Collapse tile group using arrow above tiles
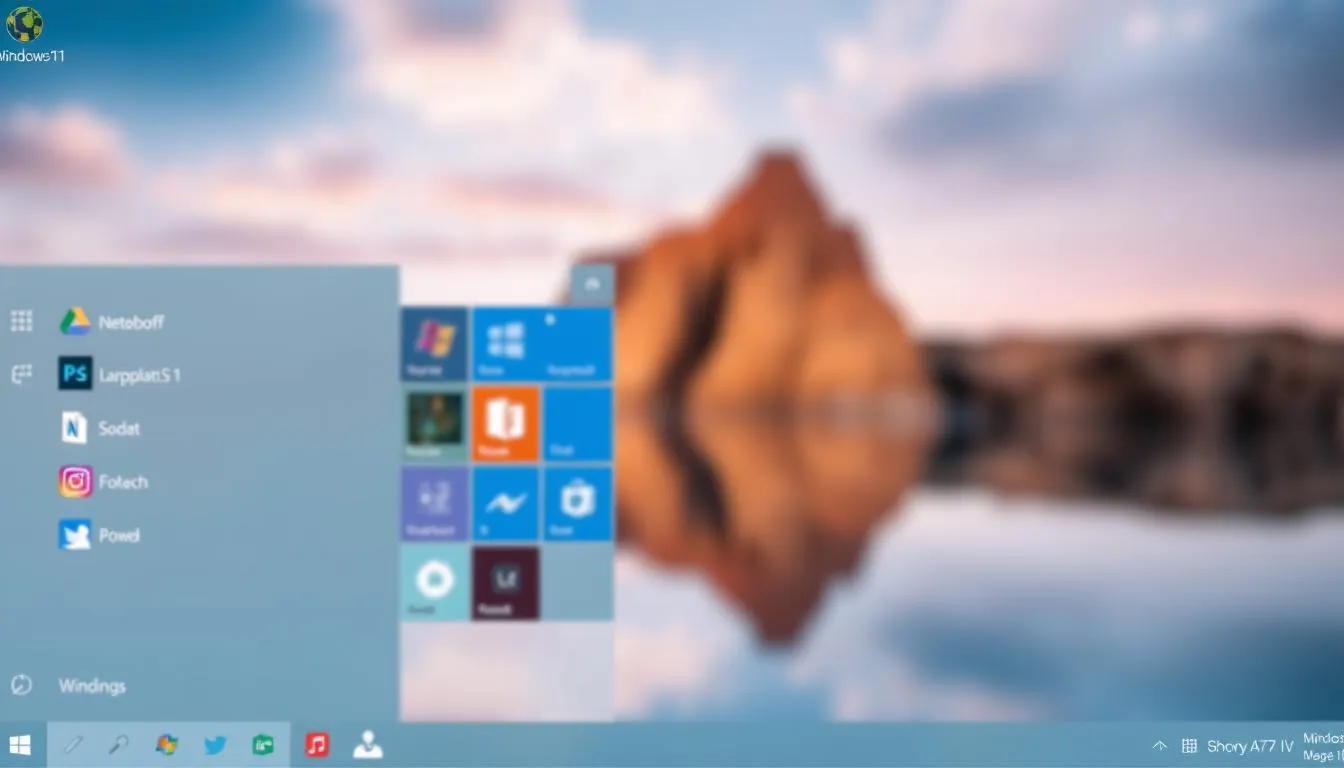Viewport: 1344px width, 768px height. [591, 286]
